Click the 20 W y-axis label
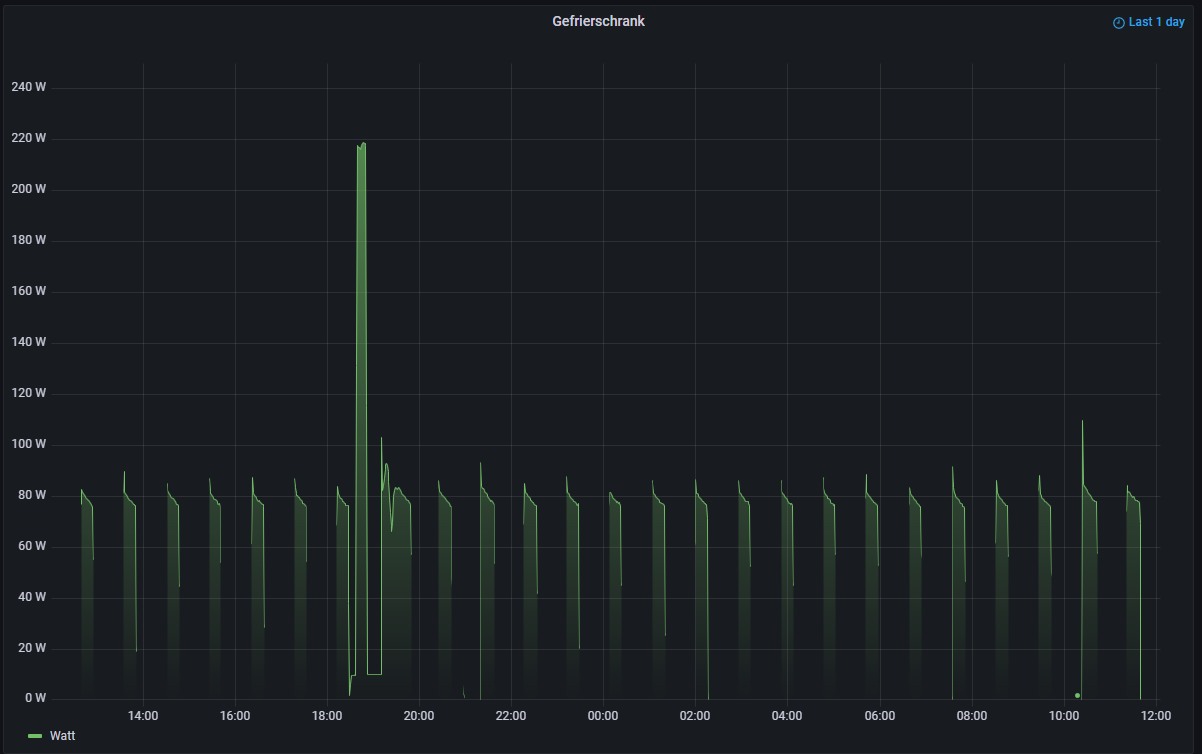Viewport: 1202px width, 754px height. click(x=32, y=648)
